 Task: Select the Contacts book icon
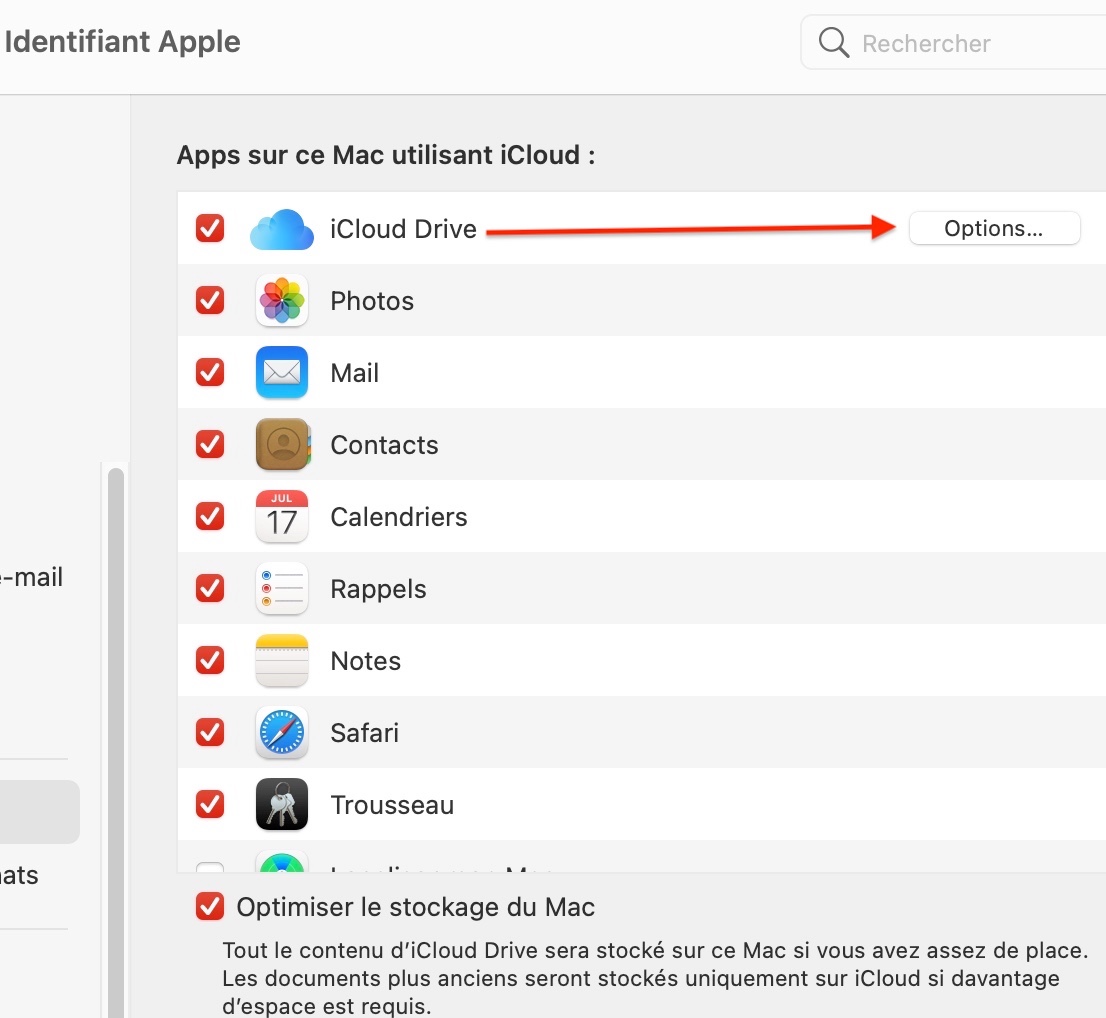pyautogui.click(x=281, y=445)
